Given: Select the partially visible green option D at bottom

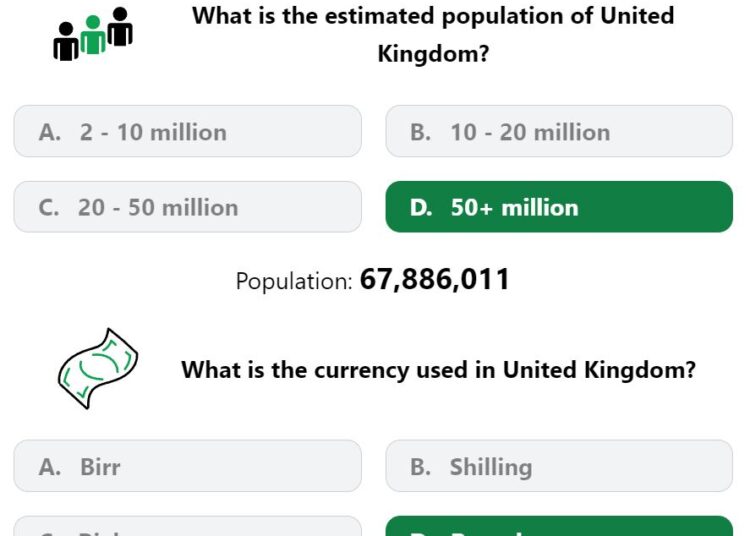Looking at the screenshot, I should click(x=559, y=526).
